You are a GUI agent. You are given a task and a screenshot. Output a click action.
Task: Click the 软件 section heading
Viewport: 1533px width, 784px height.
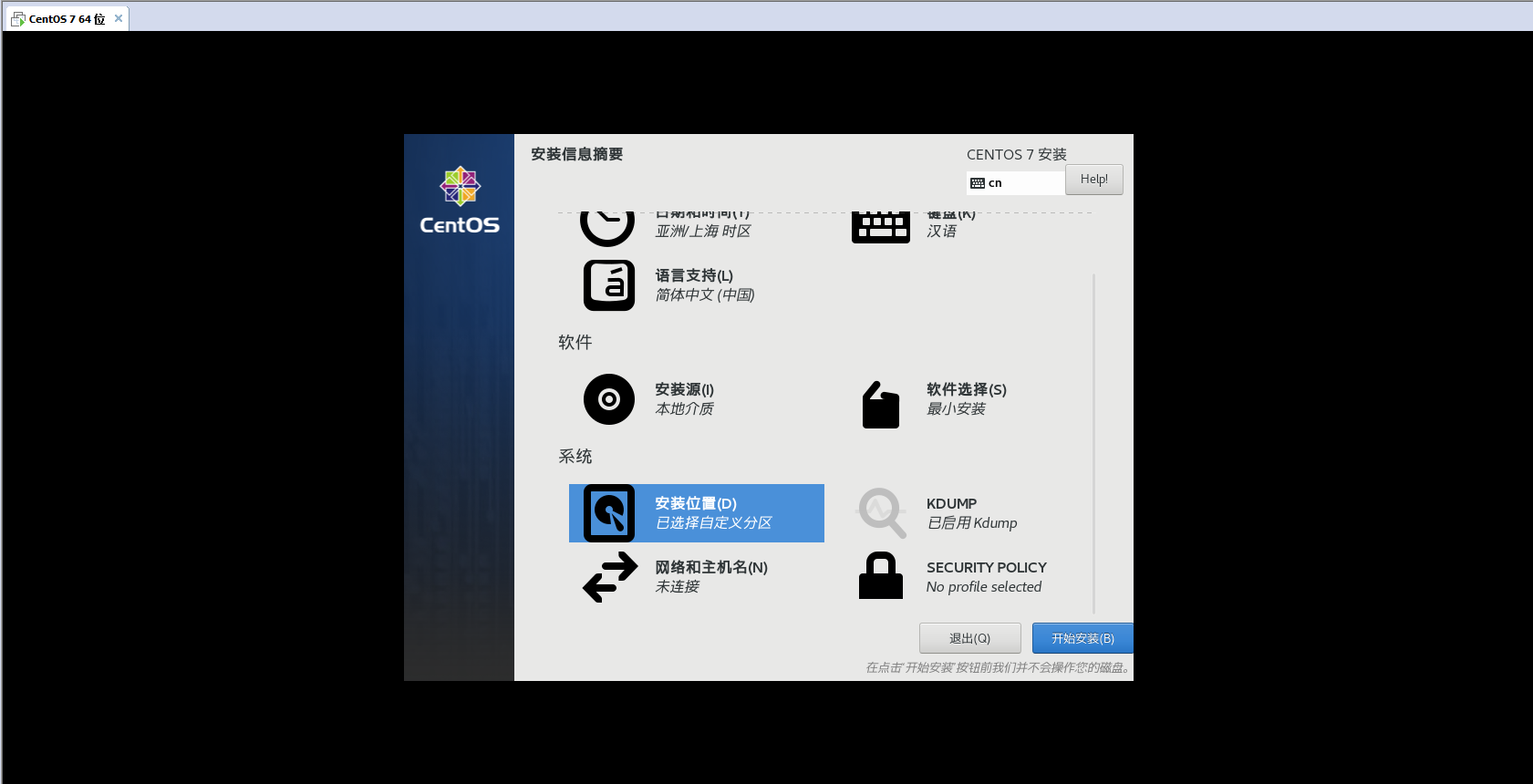(575, 342)
